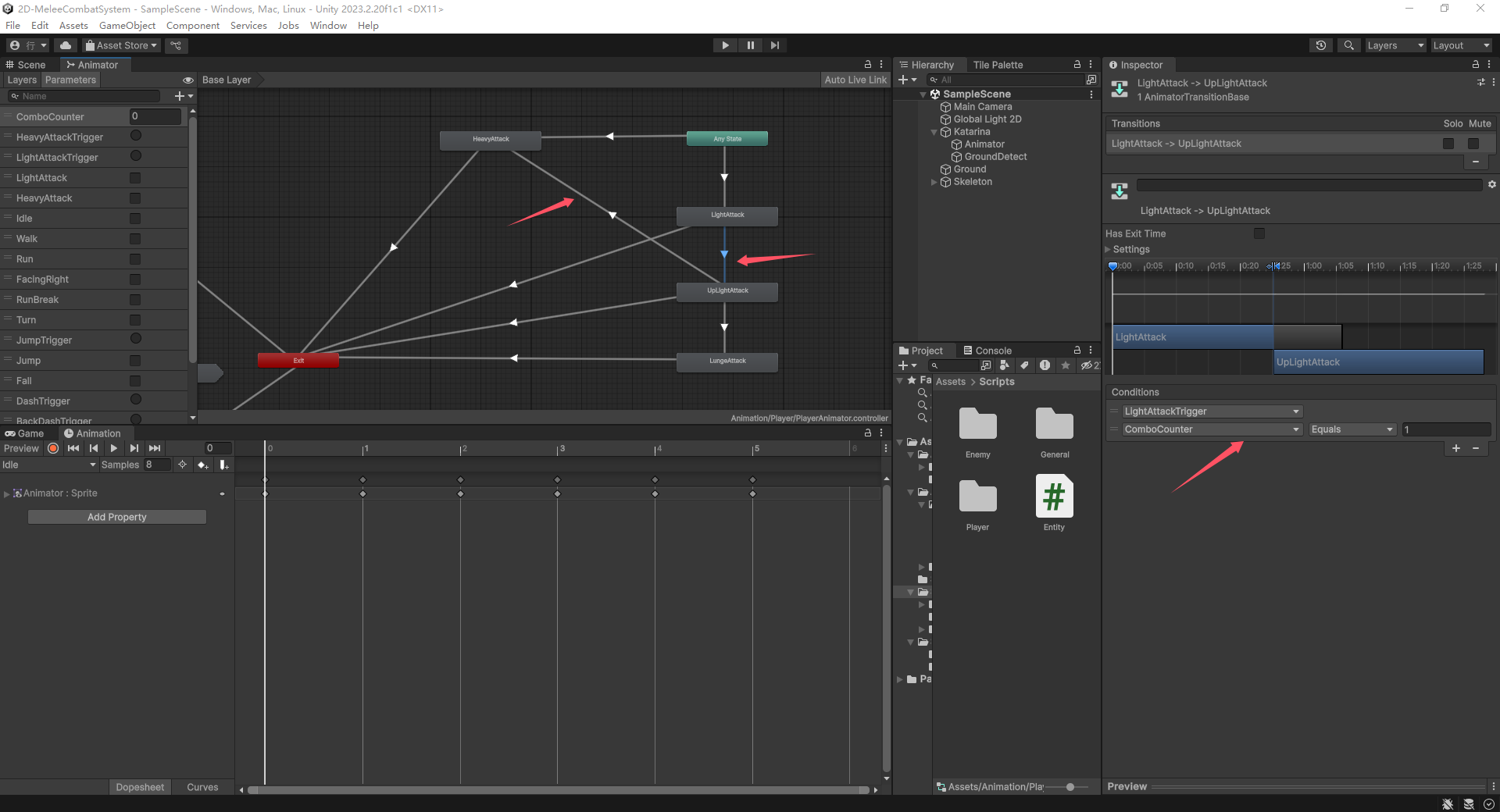The width and height of the screenshot is (1500, 812).
Task: Open the GameObject menu
Action: 127,26
